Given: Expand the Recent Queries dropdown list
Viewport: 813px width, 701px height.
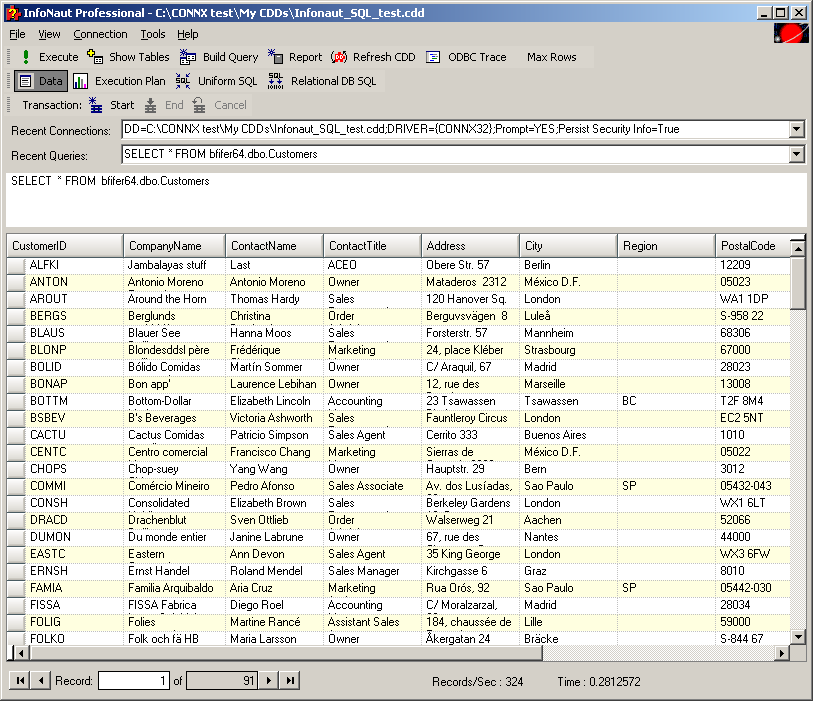Looking at the screenshot, I should pos(796,154).
